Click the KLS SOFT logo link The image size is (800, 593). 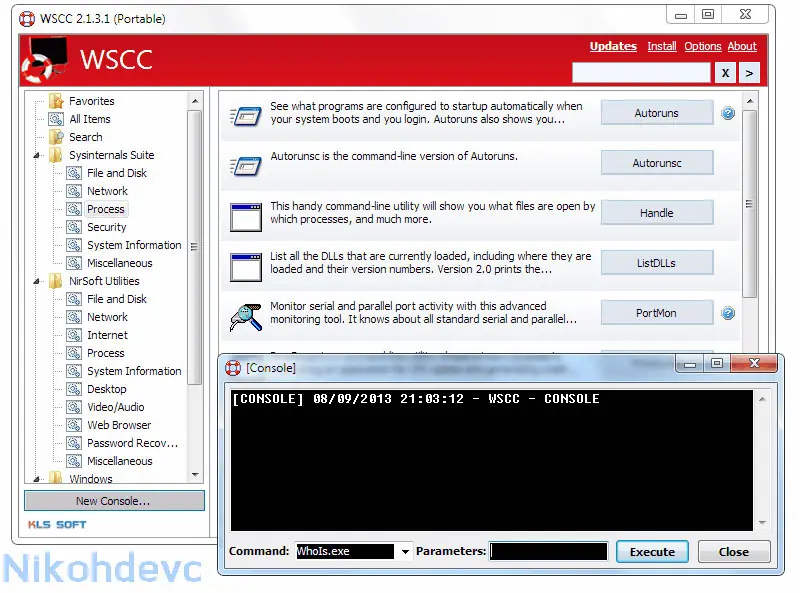click(x=57, y=525)
